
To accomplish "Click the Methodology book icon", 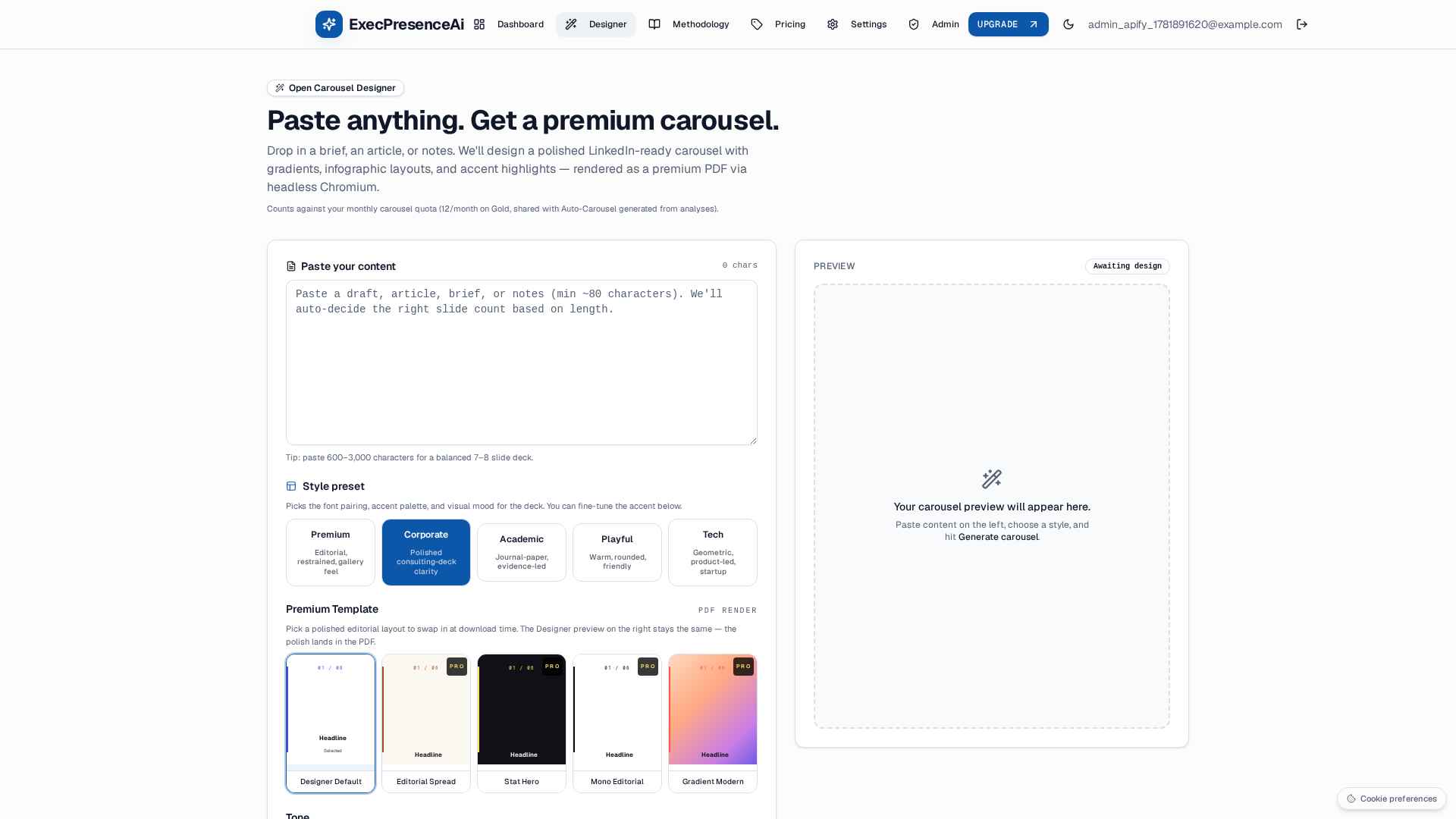I will [x=654, y=24].
